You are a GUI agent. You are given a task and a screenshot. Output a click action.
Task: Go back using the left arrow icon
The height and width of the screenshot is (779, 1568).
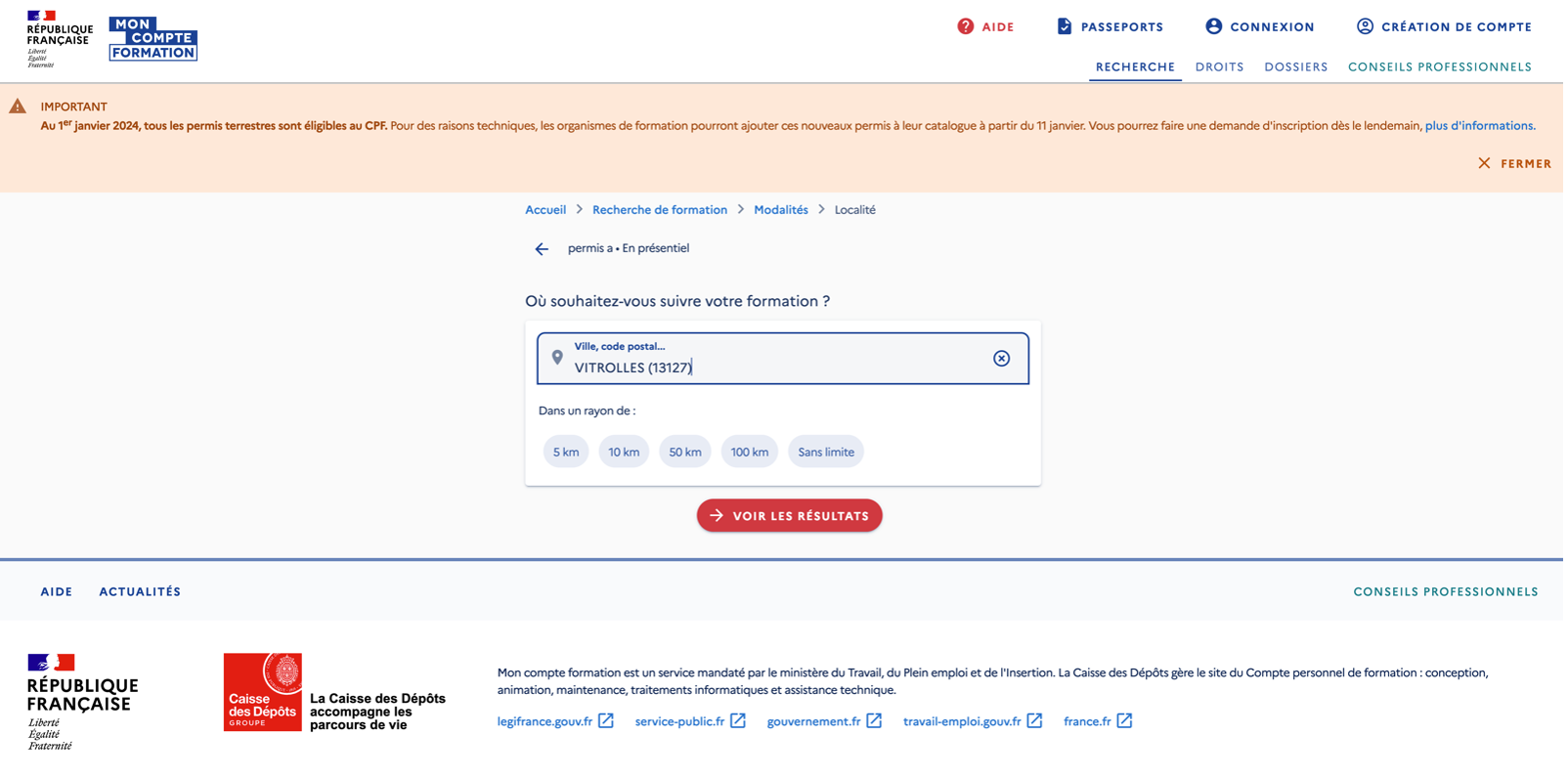(x=542, y=249)
